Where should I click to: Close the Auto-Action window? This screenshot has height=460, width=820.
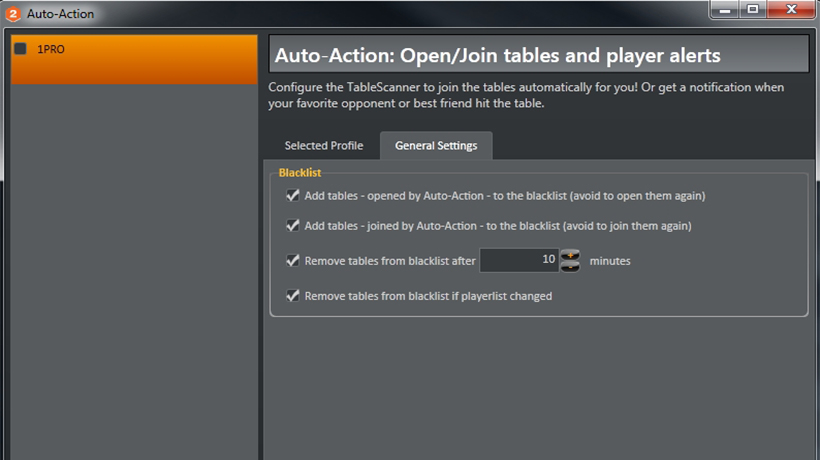[791, 9]
